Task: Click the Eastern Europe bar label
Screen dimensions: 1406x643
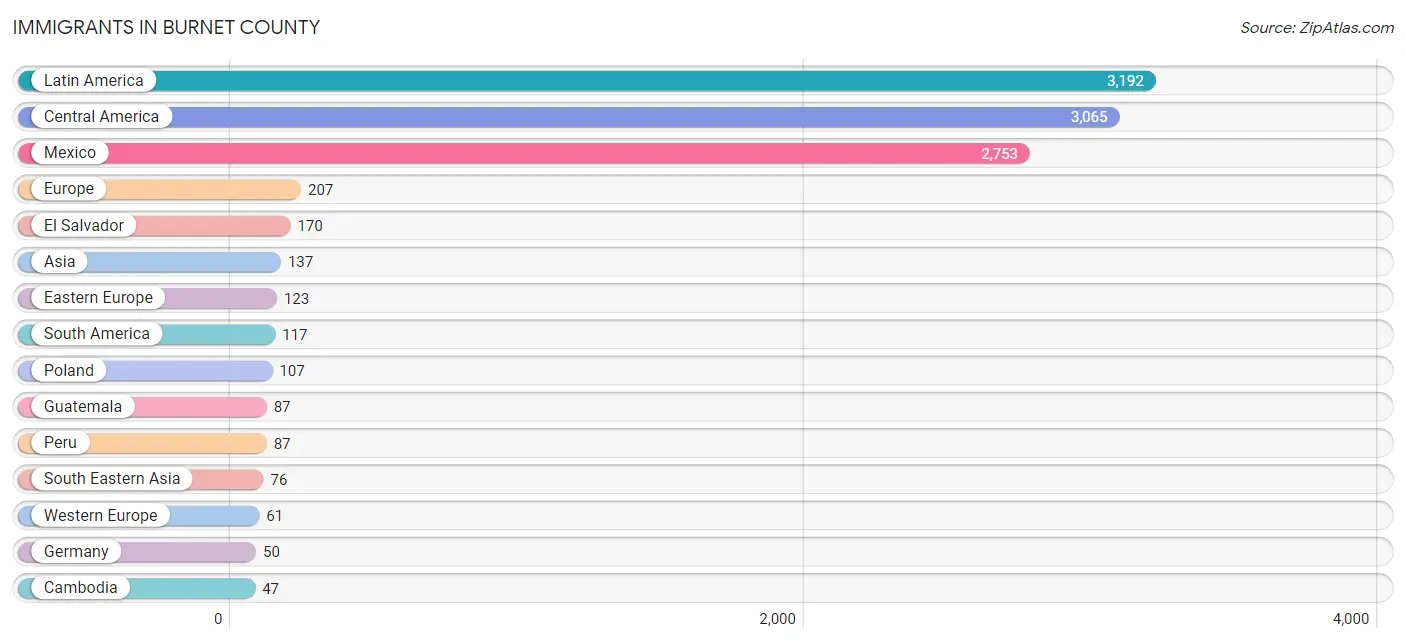Action: [98, 298]
